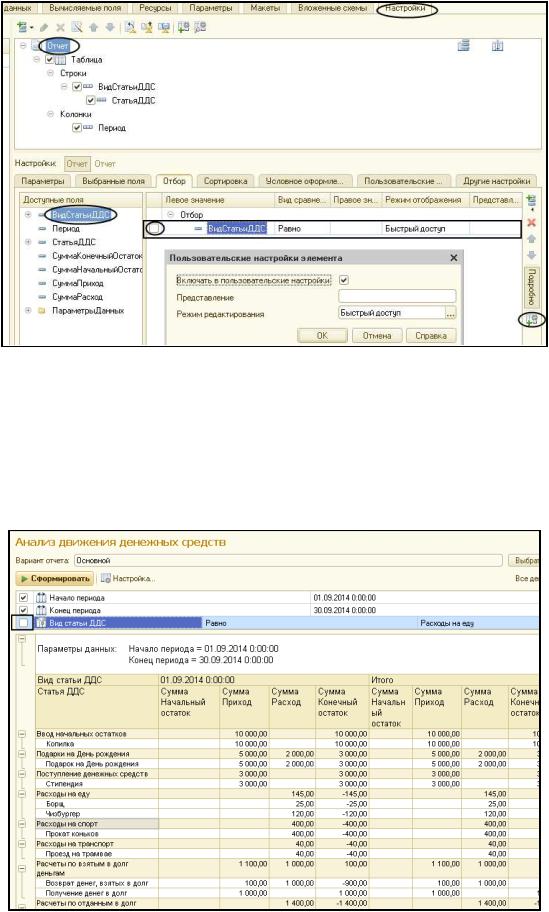Toggle the ВидСтатьиДДС filter row checkbox
Viewport: 549px width, 912px height.
point(155,229)
